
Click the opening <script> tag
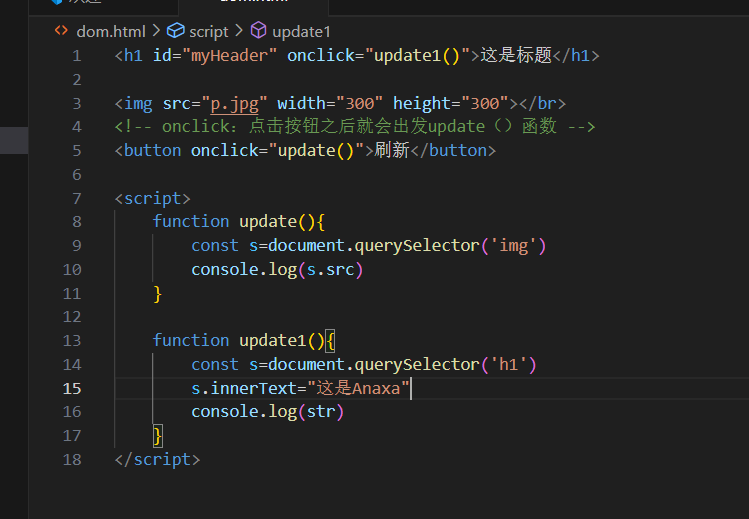point(153,198)
